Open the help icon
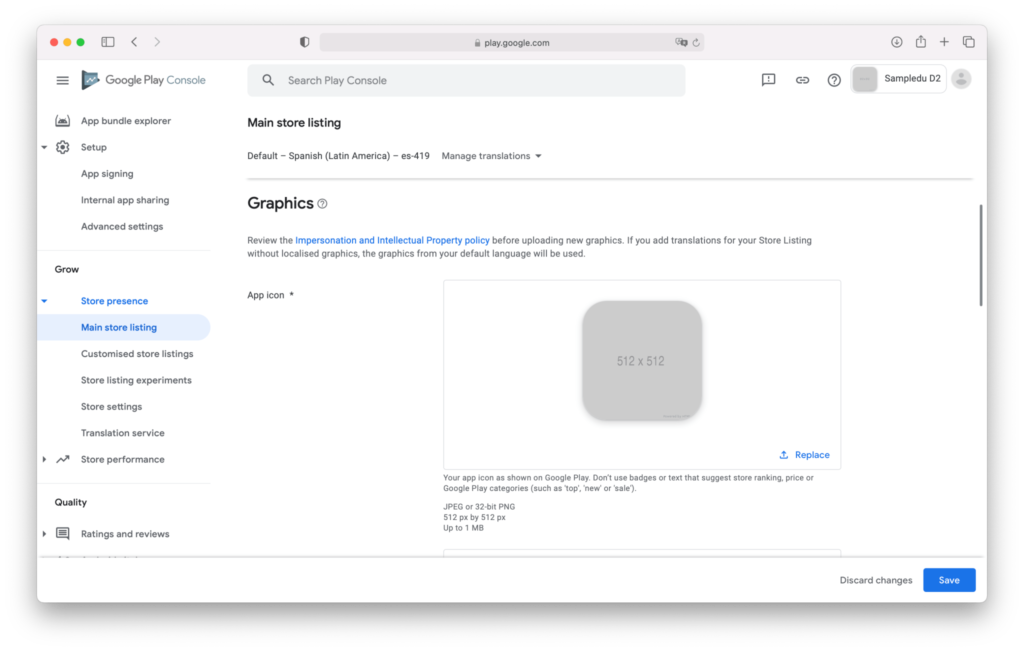1024x651 pixels. [x=834, y=79]
